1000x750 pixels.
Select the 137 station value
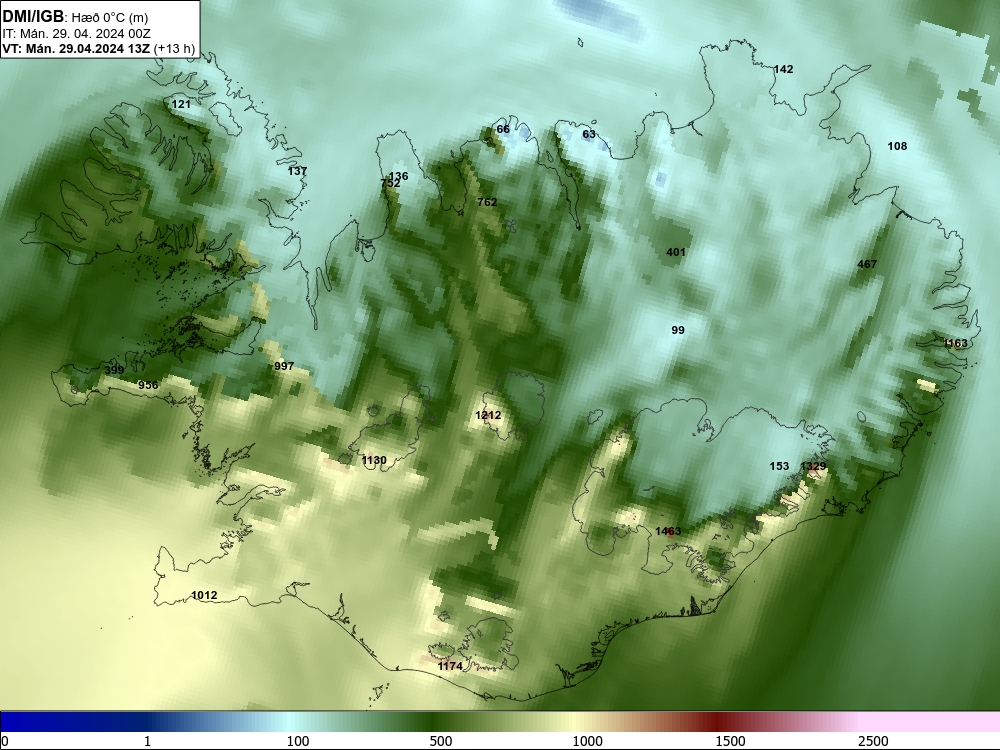pyautogui.click(x=297, y=171)
